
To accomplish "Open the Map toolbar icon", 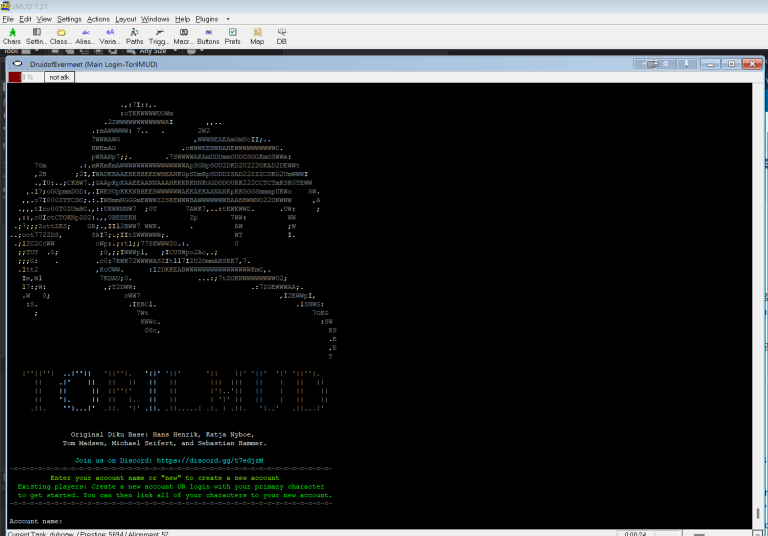I will [257, 36].
